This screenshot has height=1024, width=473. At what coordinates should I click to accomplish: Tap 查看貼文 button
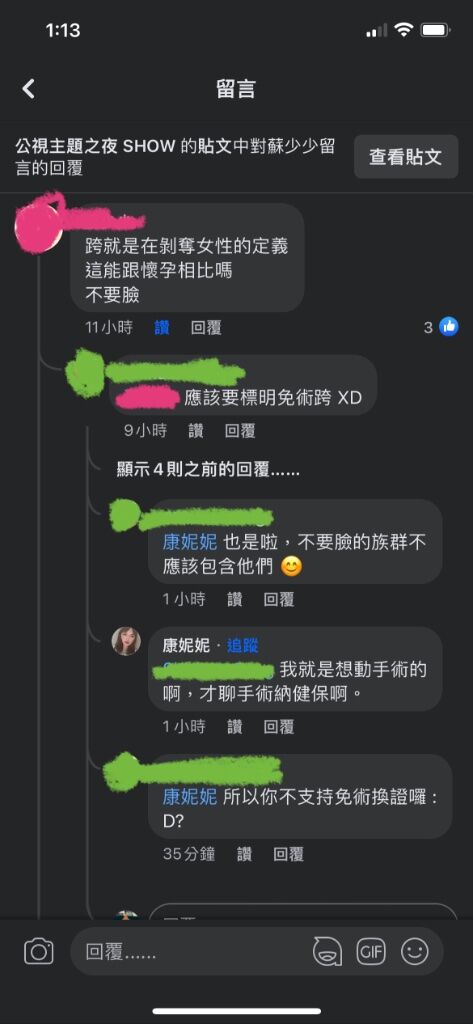[406, 157]
